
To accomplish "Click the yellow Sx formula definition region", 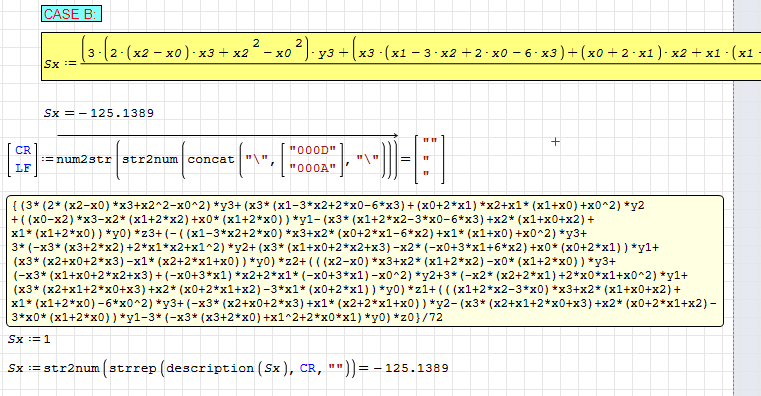I will 401,57.
